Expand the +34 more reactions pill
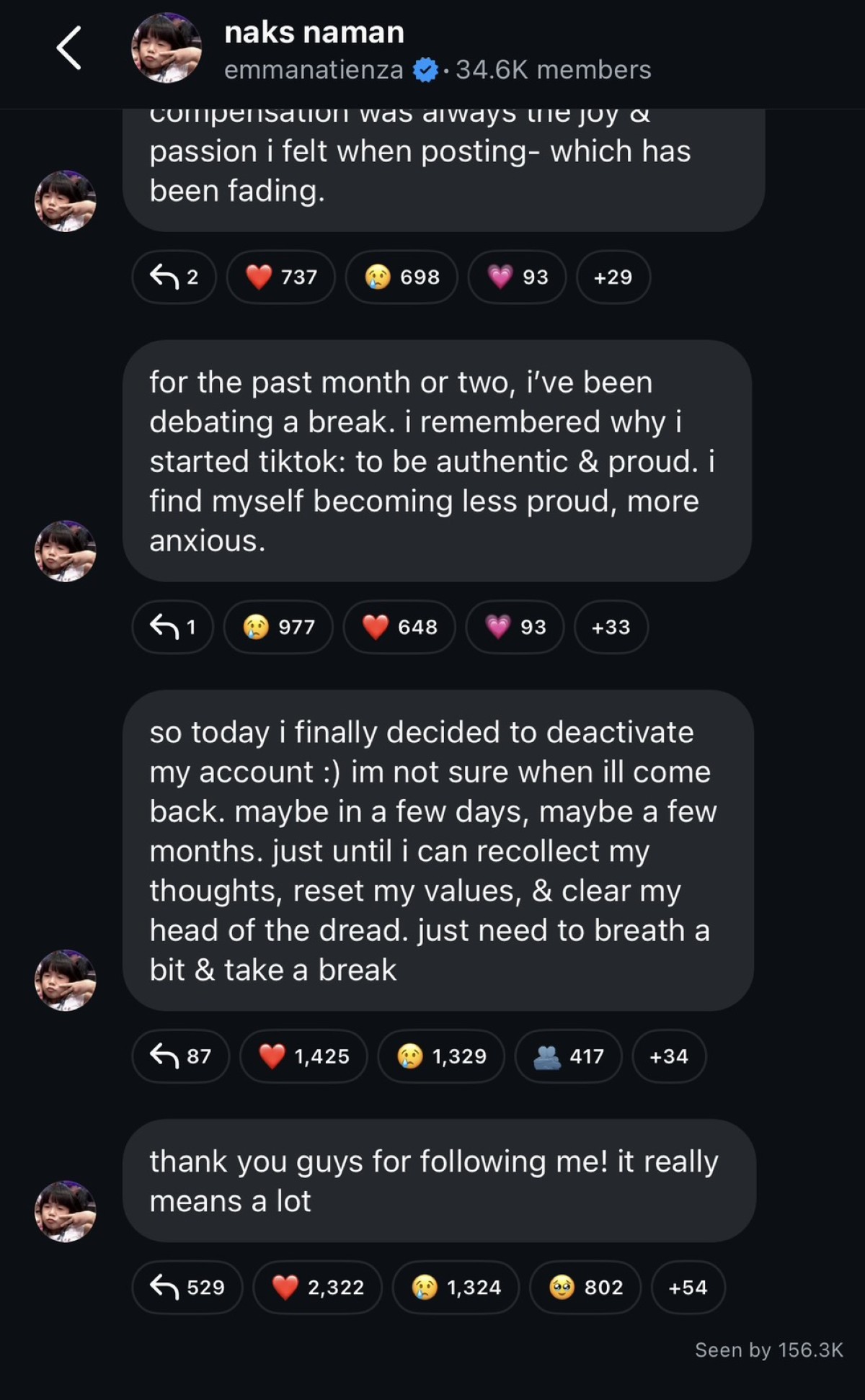This screenshot has height=1400, width=865. 668,1056
